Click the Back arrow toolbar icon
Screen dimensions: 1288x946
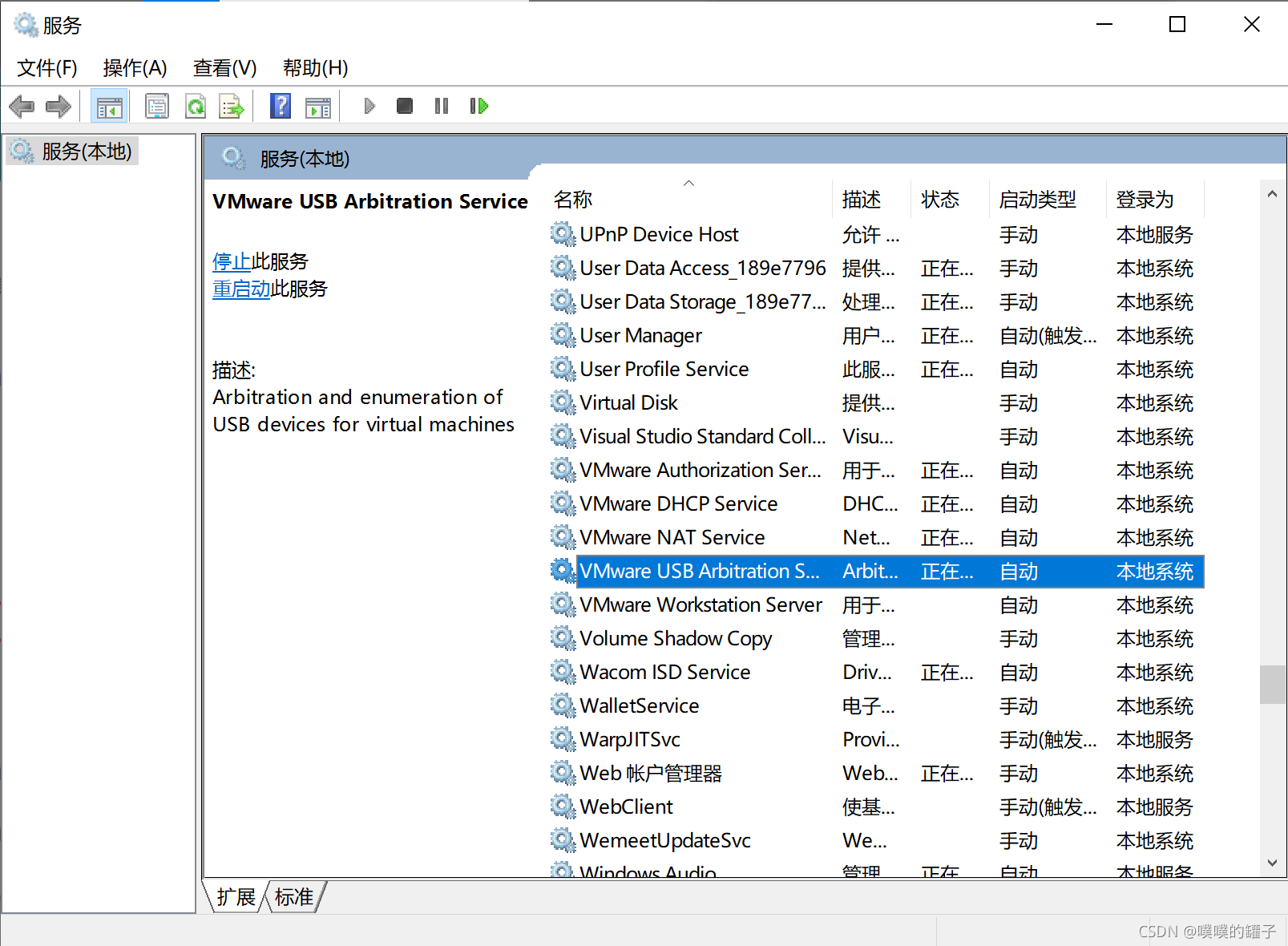(22, 106)
